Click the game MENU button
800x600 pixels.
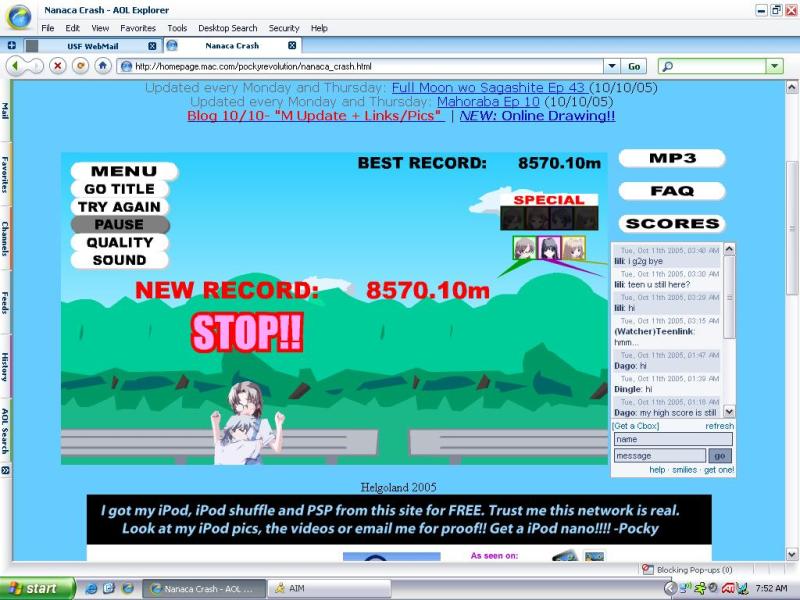coord(124,171)
